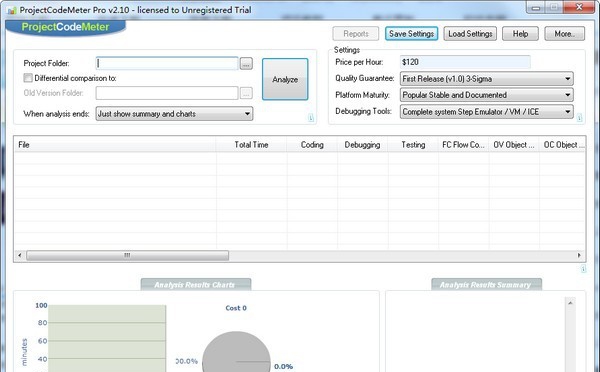600x372 pixels.
Task: Click the Reports button
Action: pyautogui.click(x=356, y=34)
